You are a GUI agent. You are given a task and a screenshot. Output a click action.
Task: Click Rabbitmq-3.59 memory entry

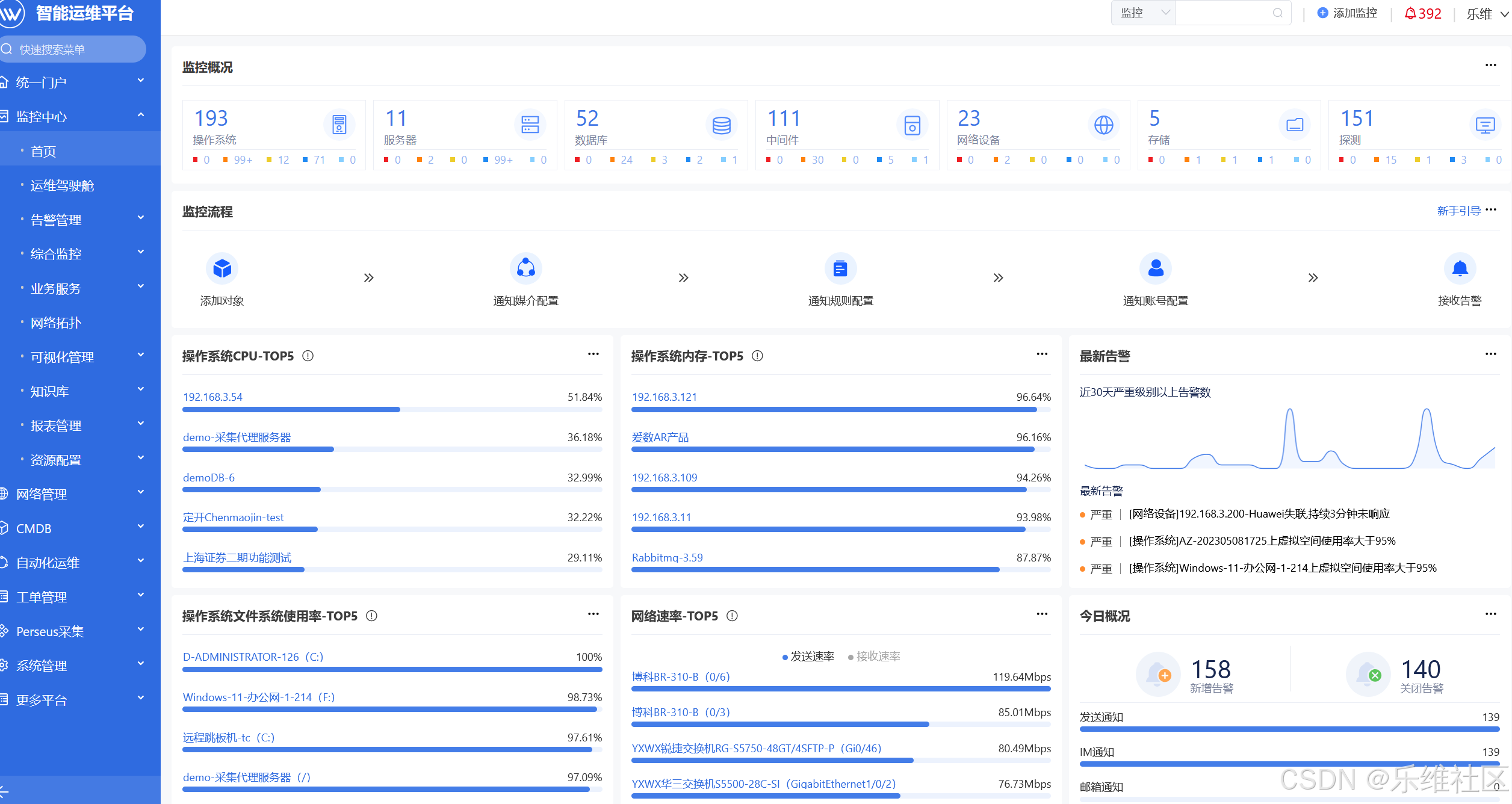pos(668,558)
